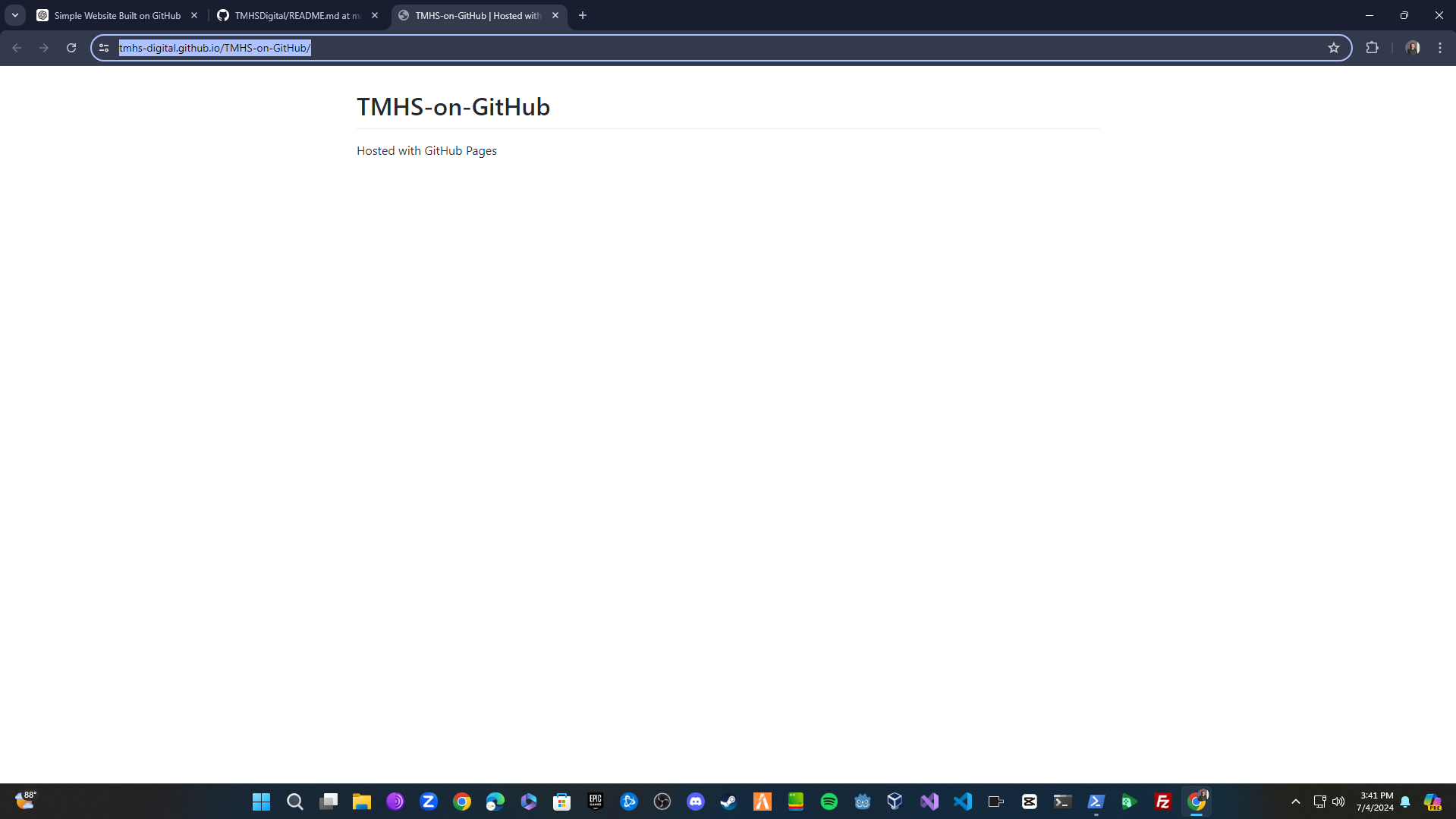Open VirtualBox cube icon on taskbar
The image size is (1456, 819).
click(x=896, y=802)
